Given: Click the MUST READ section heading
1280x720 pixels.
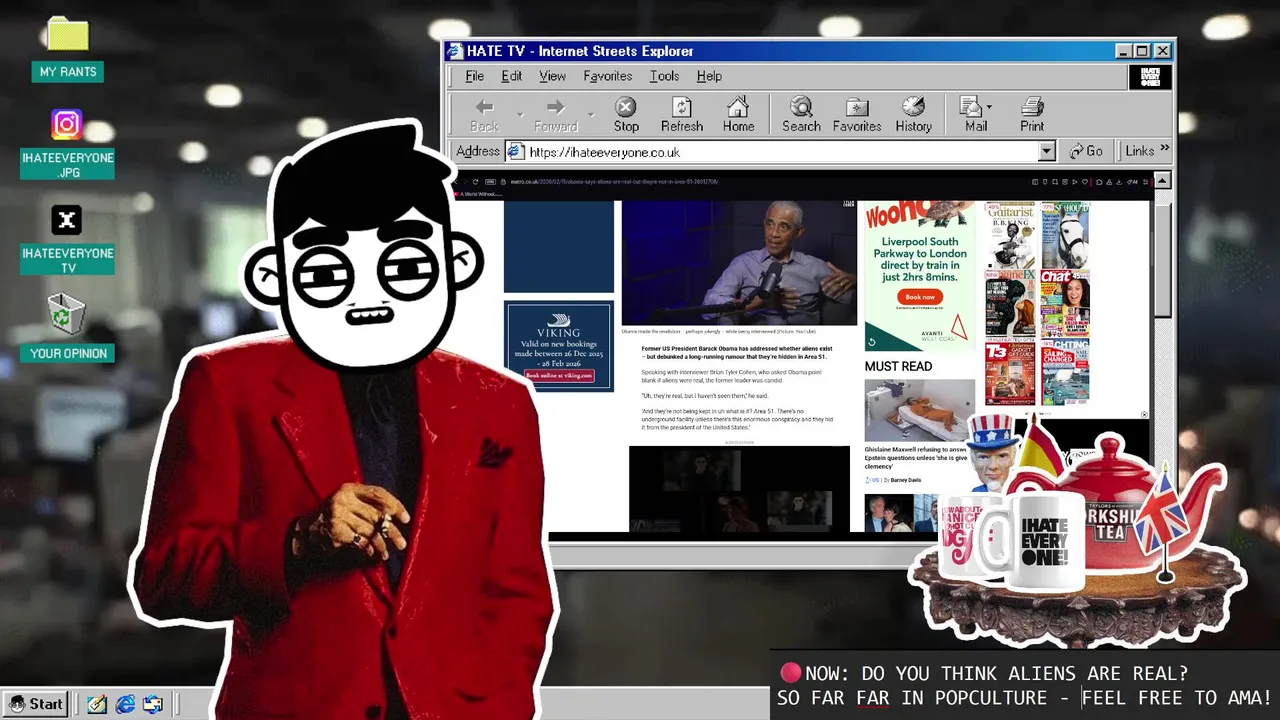Looking at the screenshot, I should (898, 367).
